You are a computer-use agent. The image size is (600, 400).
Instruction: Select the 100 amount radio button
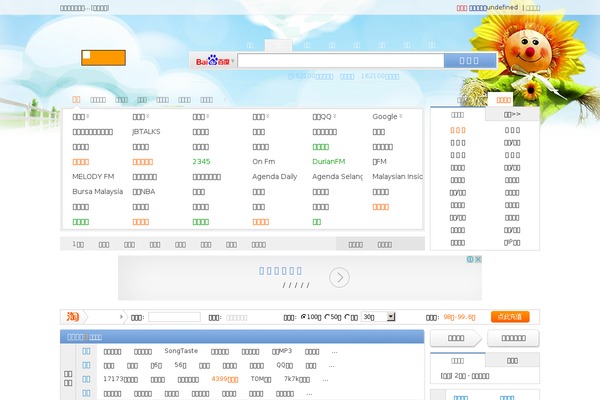coord(304,317)
